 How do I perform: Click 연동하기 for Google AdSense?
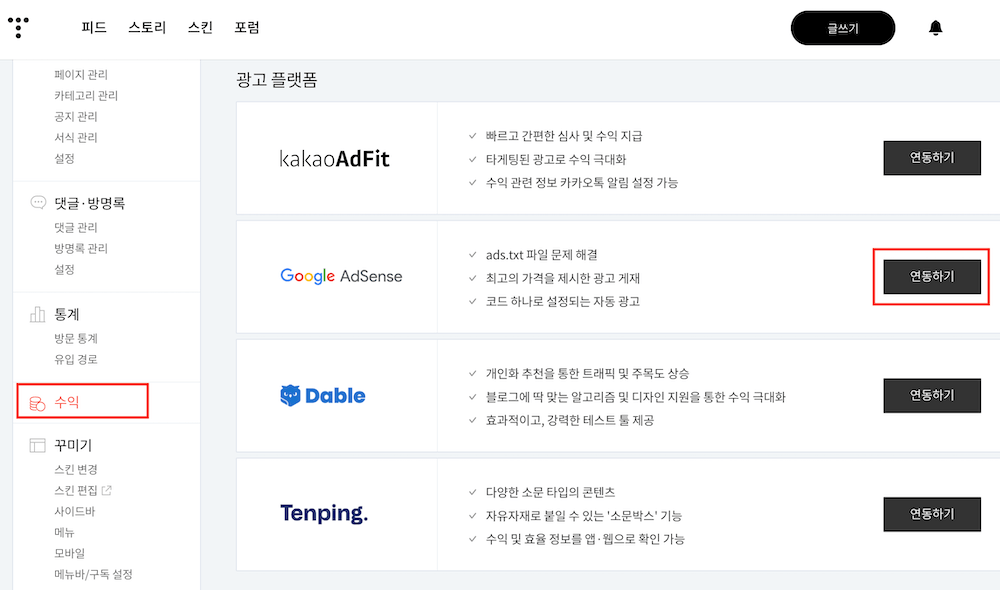coord(932,276)
